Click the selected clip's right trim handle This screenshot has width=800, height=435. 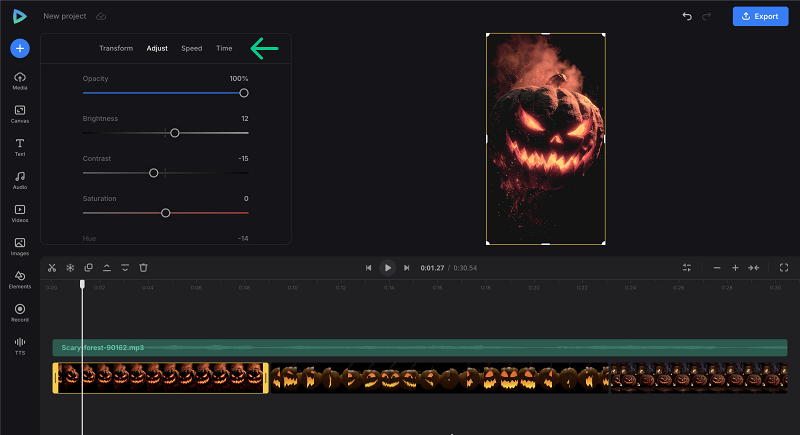tap(266, 378)
